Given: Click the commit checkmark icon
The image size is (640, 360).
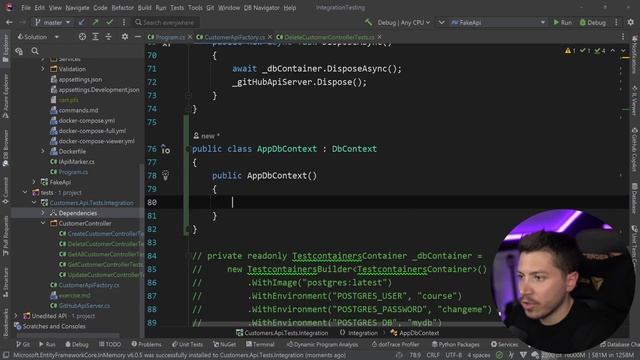Looking at the screenshot, I should (109, 22).
